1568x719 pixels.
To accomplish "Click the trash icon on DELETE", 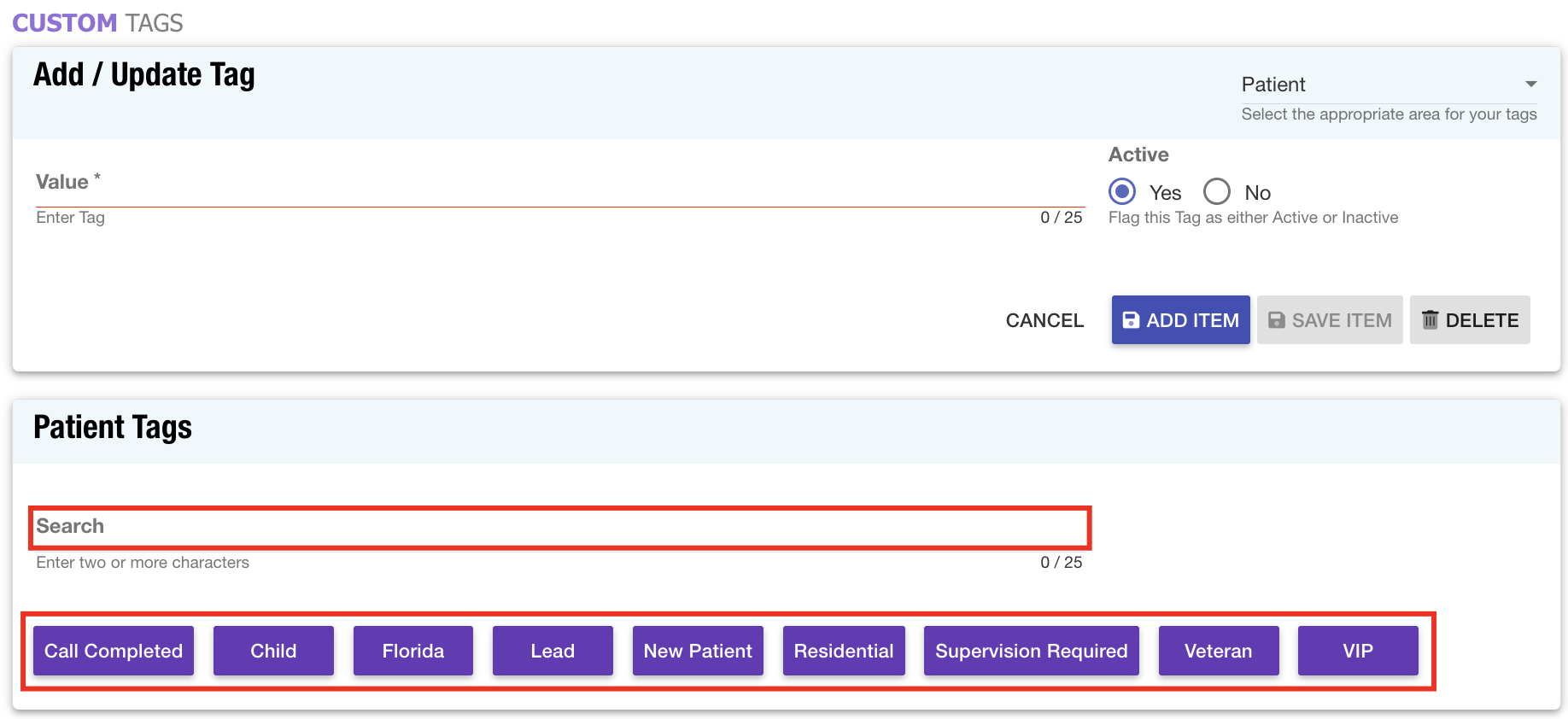I will click(1430, 320).
